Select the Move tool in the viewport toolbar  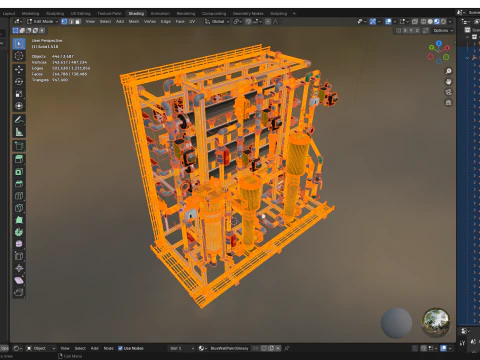[19, 69]
